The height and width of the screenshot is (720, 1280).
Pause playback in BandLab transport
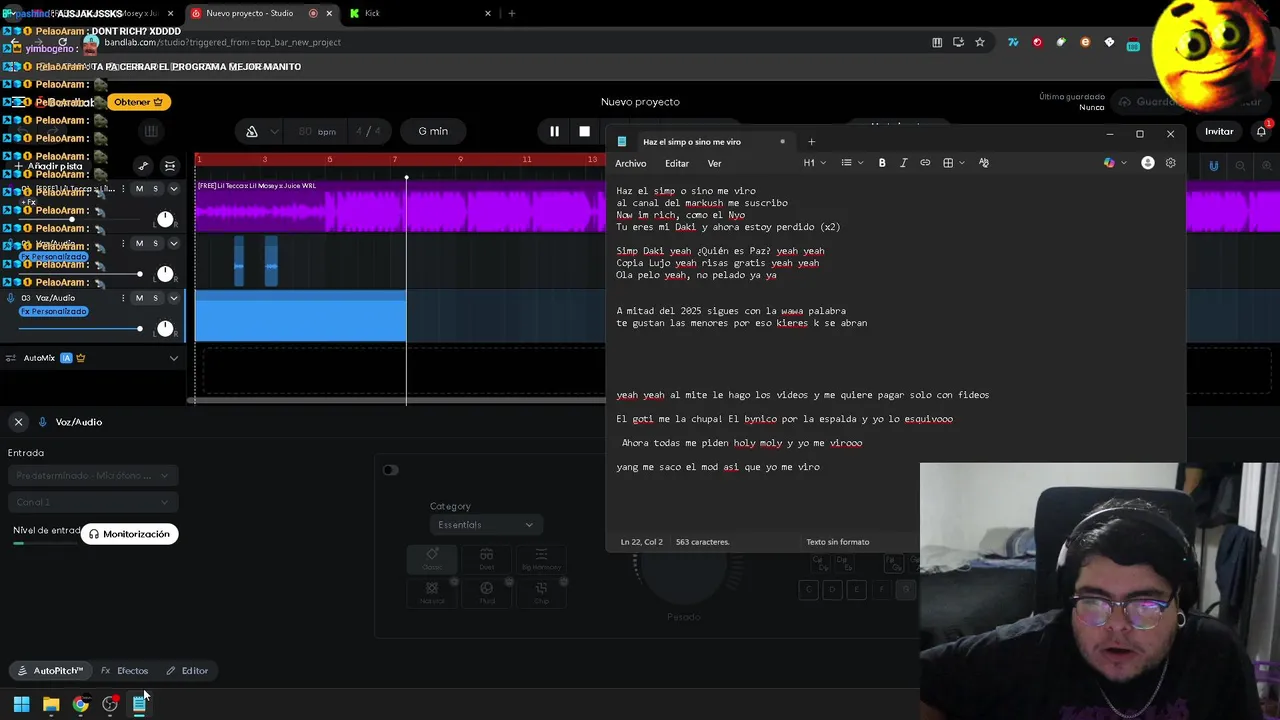[x=554, y=131]
